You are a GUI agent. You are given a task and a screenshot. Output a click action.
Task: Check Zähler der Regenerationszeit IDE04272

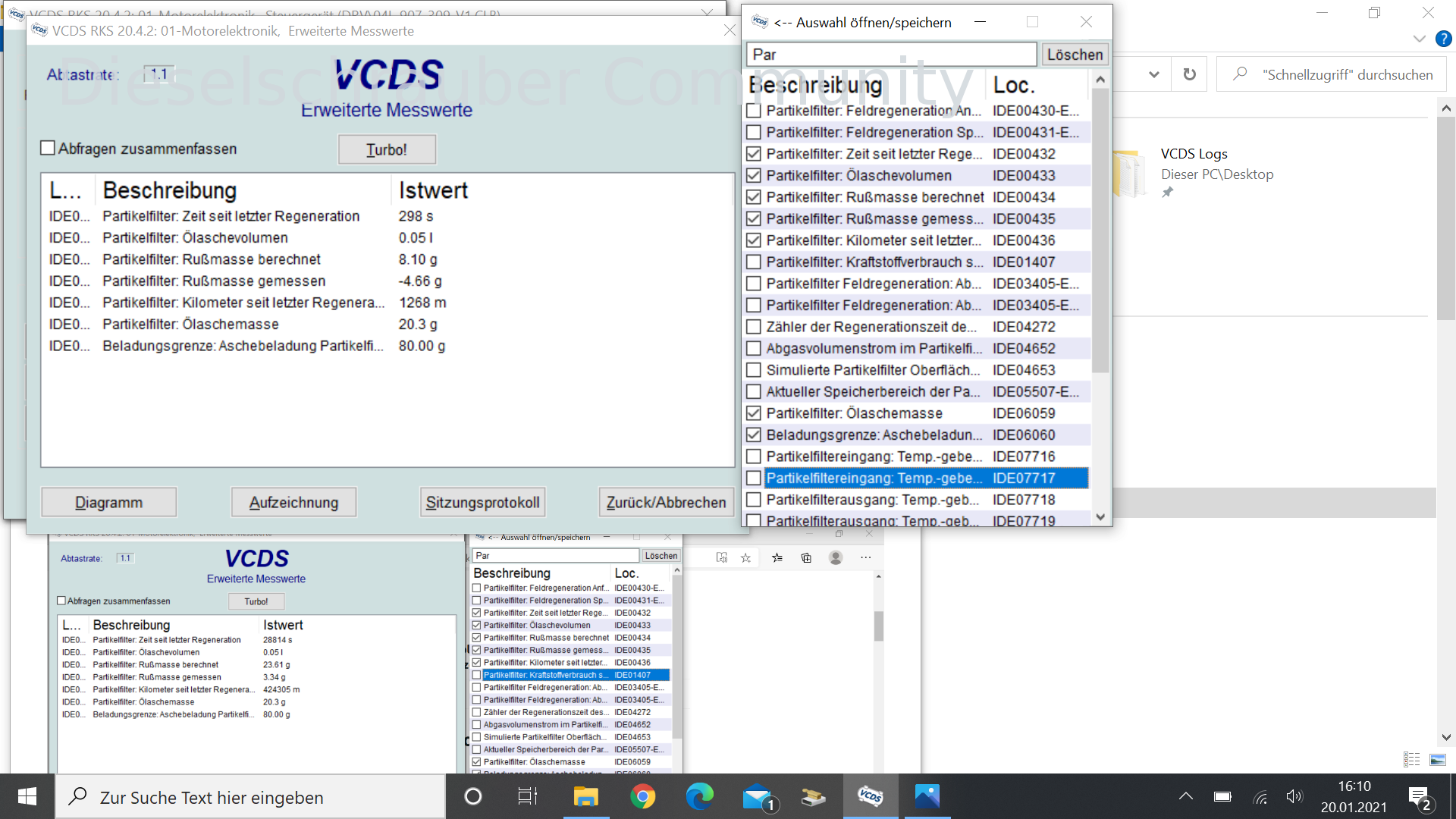[x=754, y=327]
